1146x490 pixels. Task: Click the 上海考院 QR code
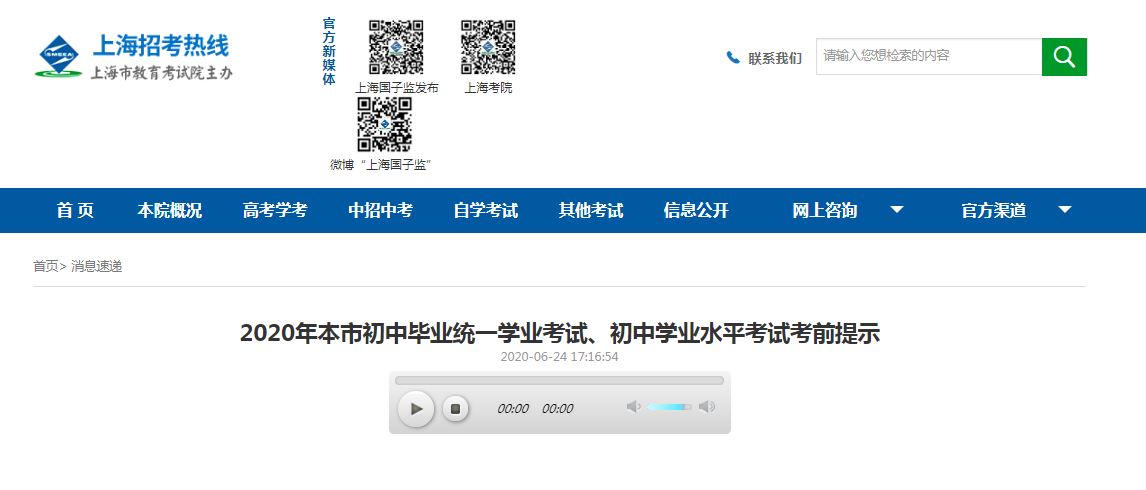point(488,47)
